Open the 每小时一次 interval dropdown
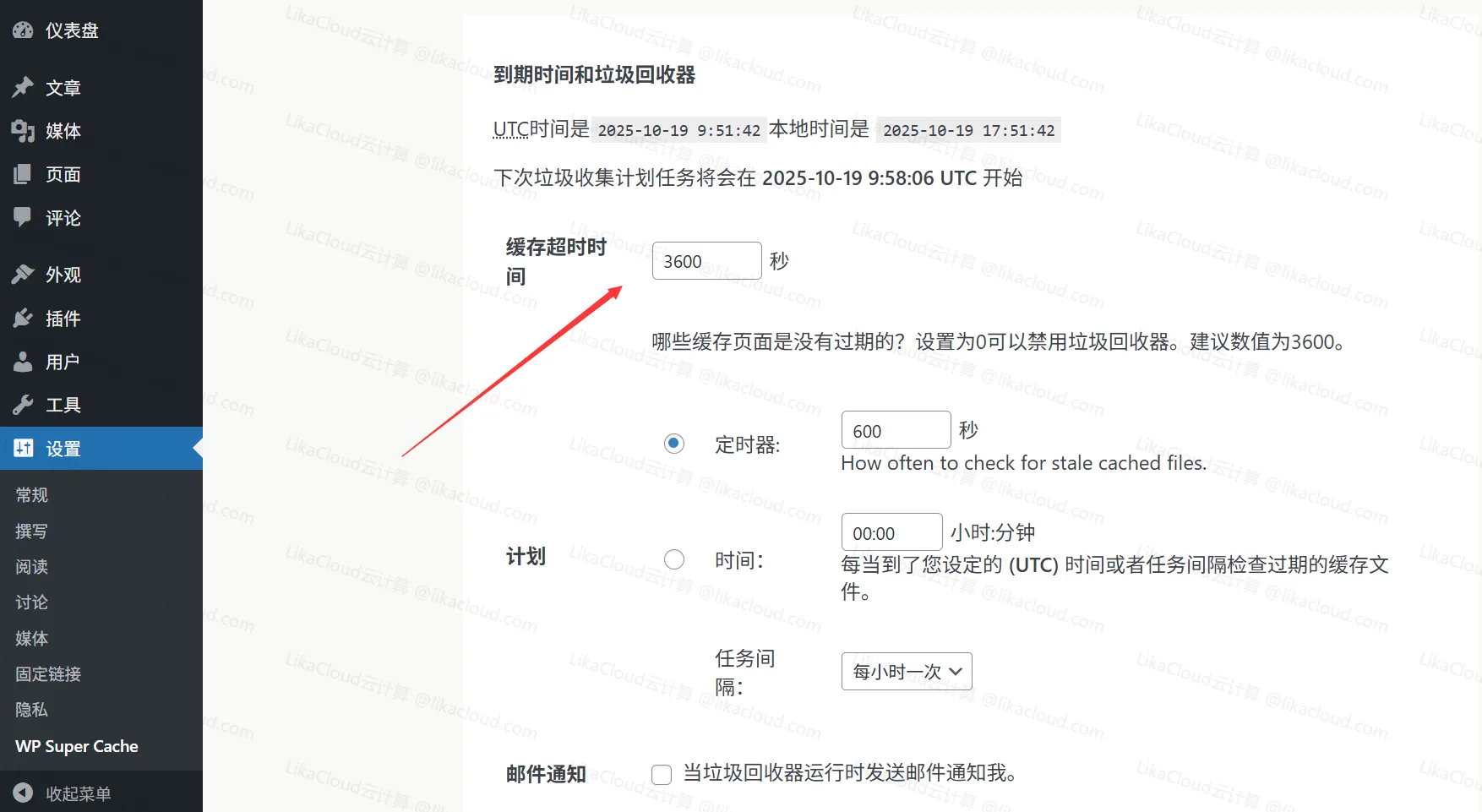1482x812 pixels. click(906, 671)
